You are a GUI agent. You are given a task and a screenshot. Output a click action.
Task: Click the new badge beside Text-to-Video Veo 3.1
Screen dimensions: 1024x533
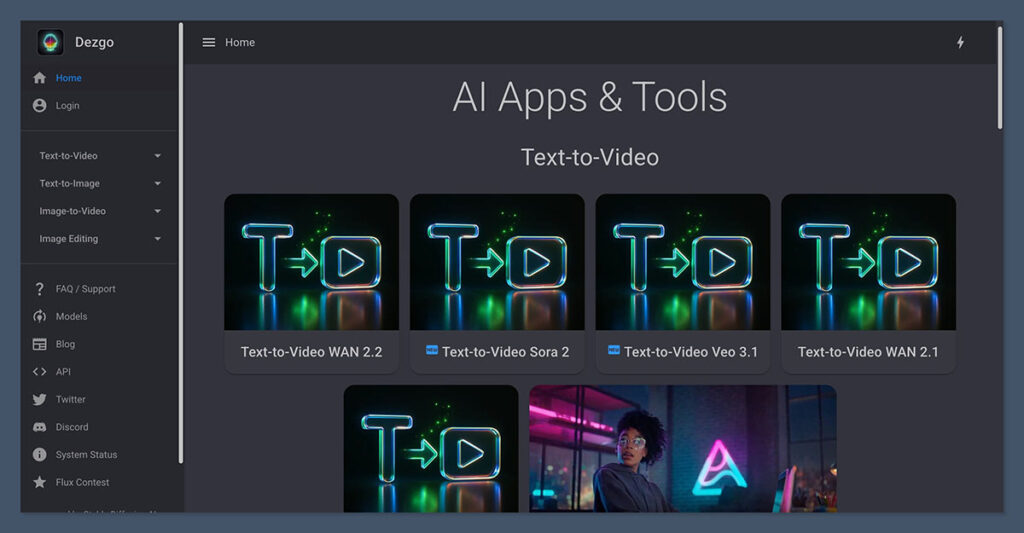(614, 350)
